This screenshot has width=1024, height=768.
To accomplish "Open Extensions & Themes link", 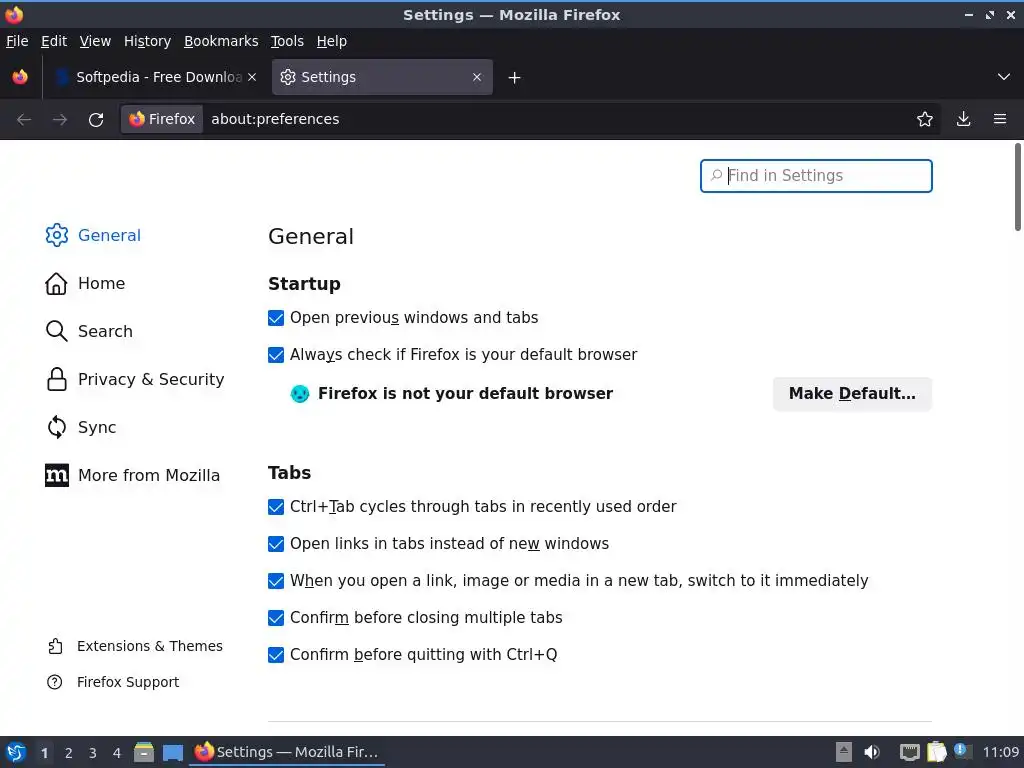I will pyautogui.click(x=150, y=646).
